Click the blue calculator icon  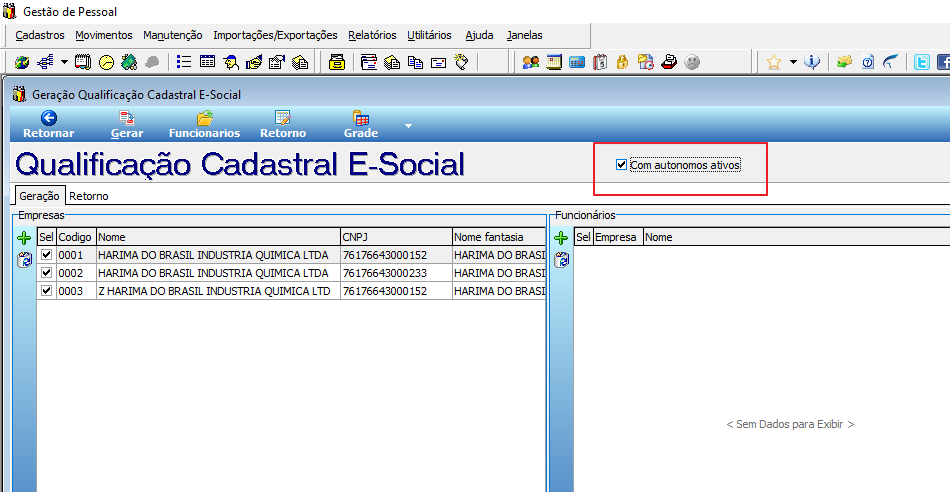point(577,62)
